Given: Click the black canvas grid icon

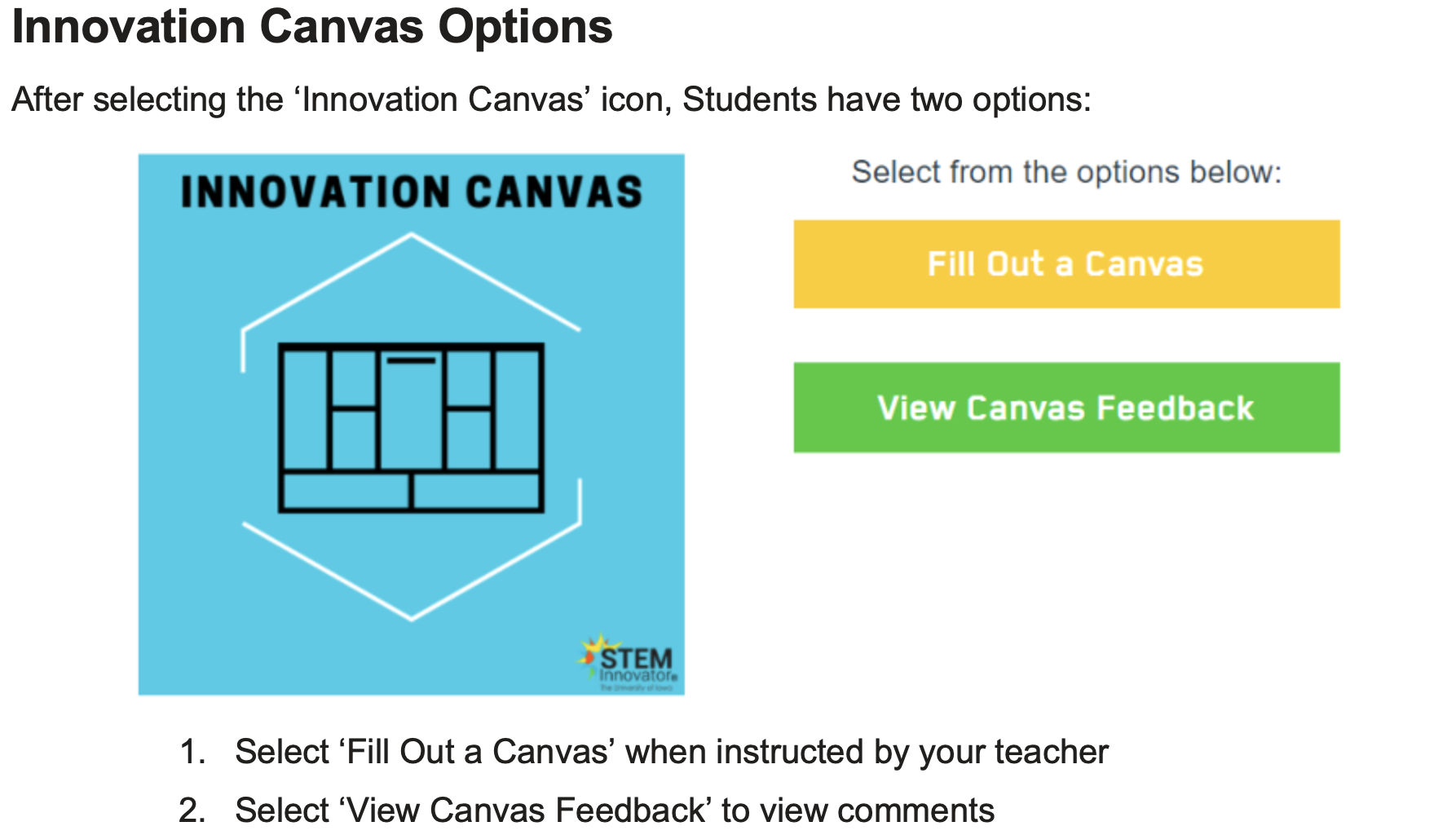Looking at the screenshot, I should (x=411, y=427).
